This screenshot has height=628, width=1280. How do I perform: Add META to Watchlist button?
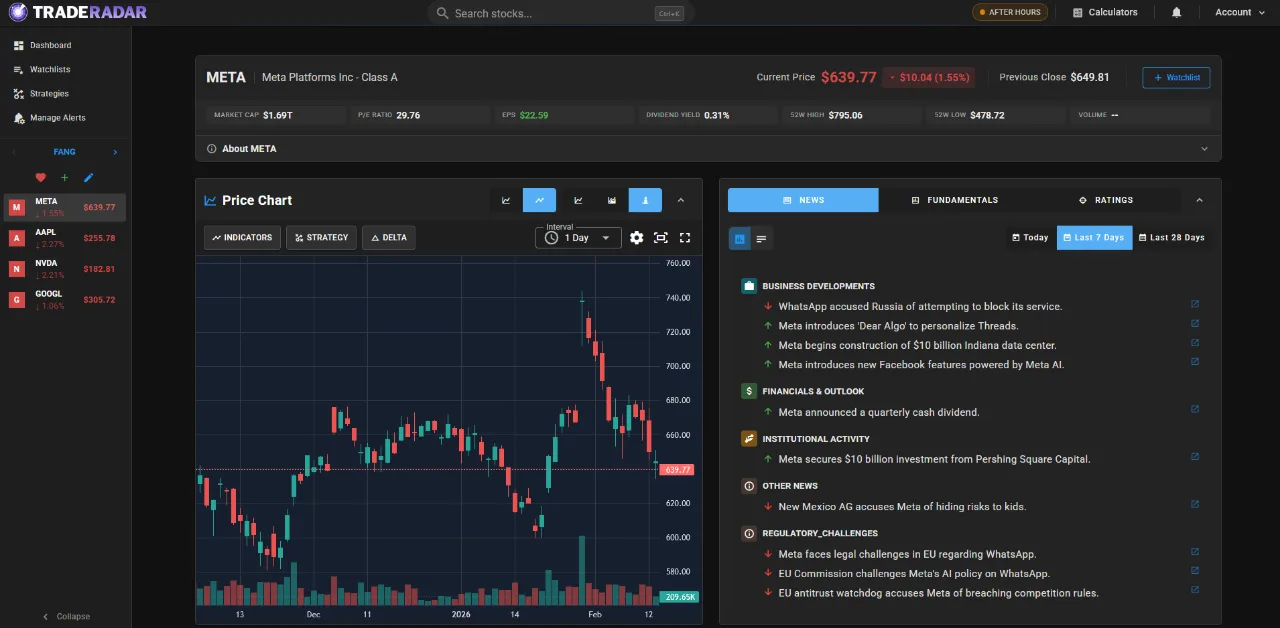1176,77
